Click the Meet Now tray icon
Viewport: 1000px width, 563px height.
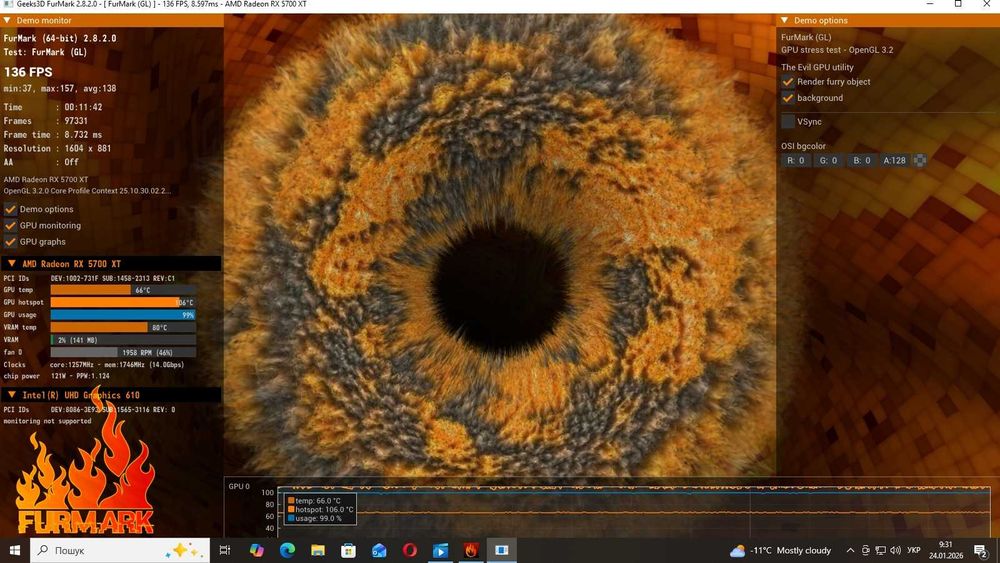pyautogui.click(x=865, y=550)
